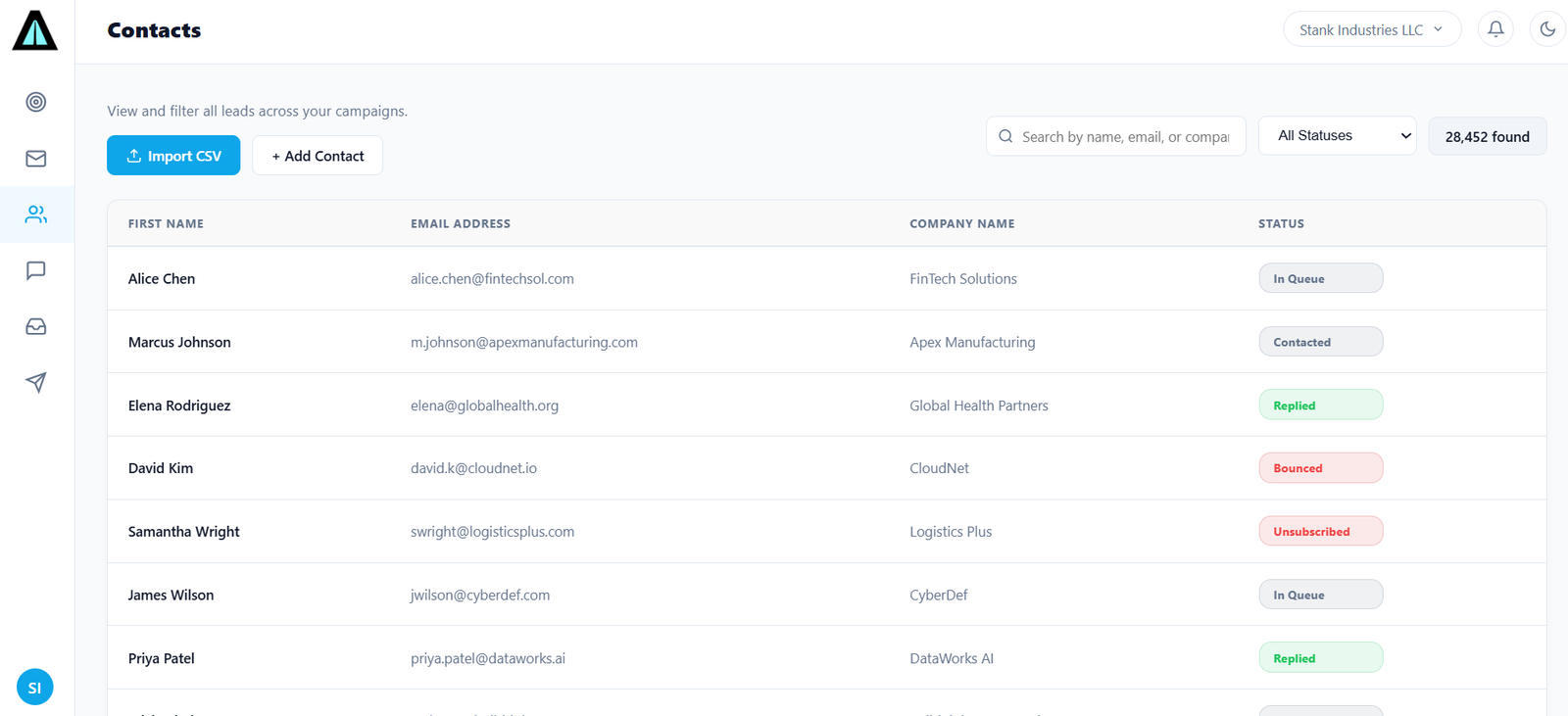Click David Kim's Bounced status badge

pos(1321,468)
